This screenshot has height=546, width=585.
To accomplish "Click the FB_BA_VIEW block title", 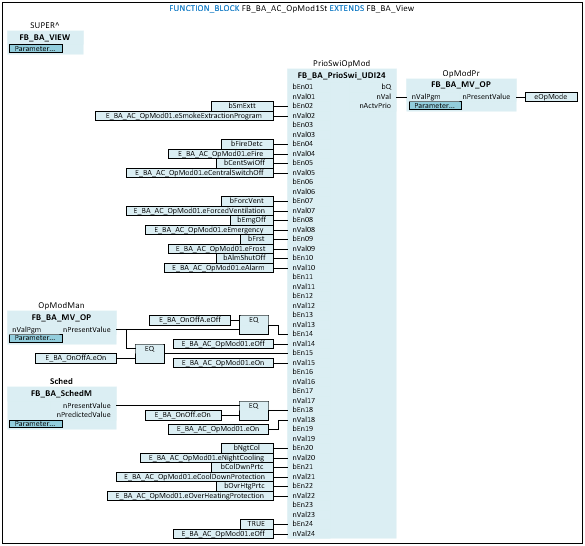I will click(45, 37).
